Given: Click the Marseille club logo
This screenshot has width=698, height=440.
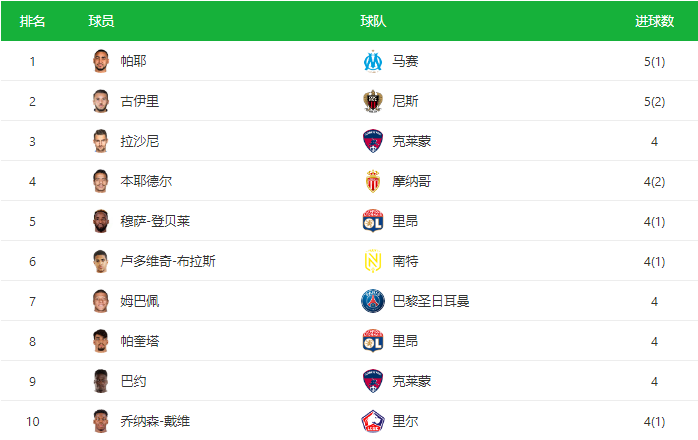Looking at the screenshot, I should (373, 61).
